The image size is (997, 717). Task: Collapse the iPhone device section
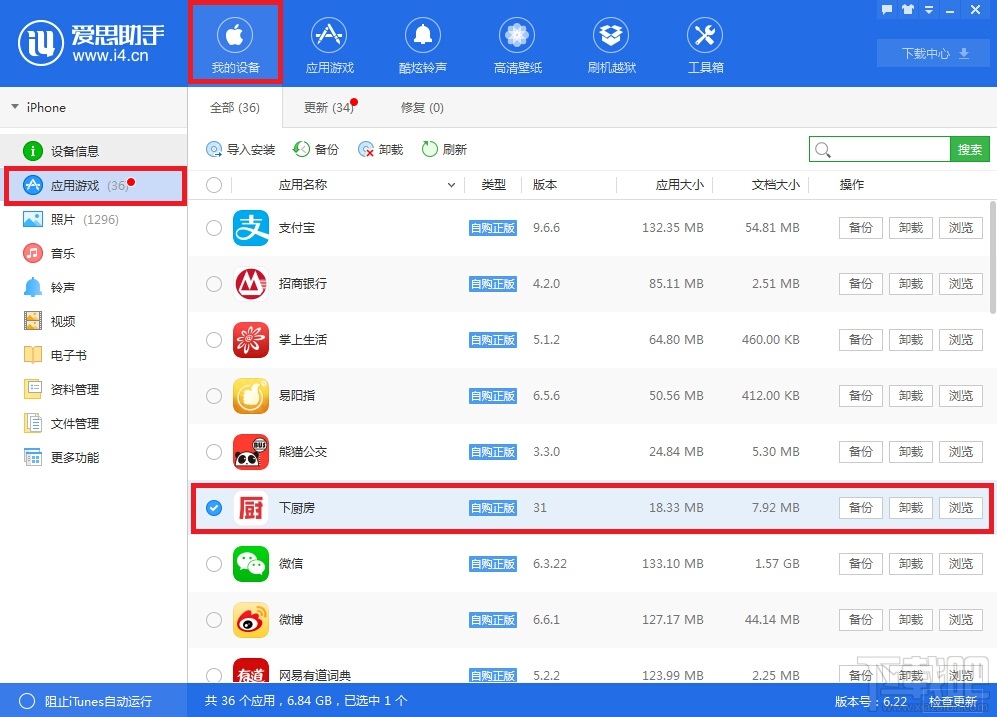(x=15, y=107)
